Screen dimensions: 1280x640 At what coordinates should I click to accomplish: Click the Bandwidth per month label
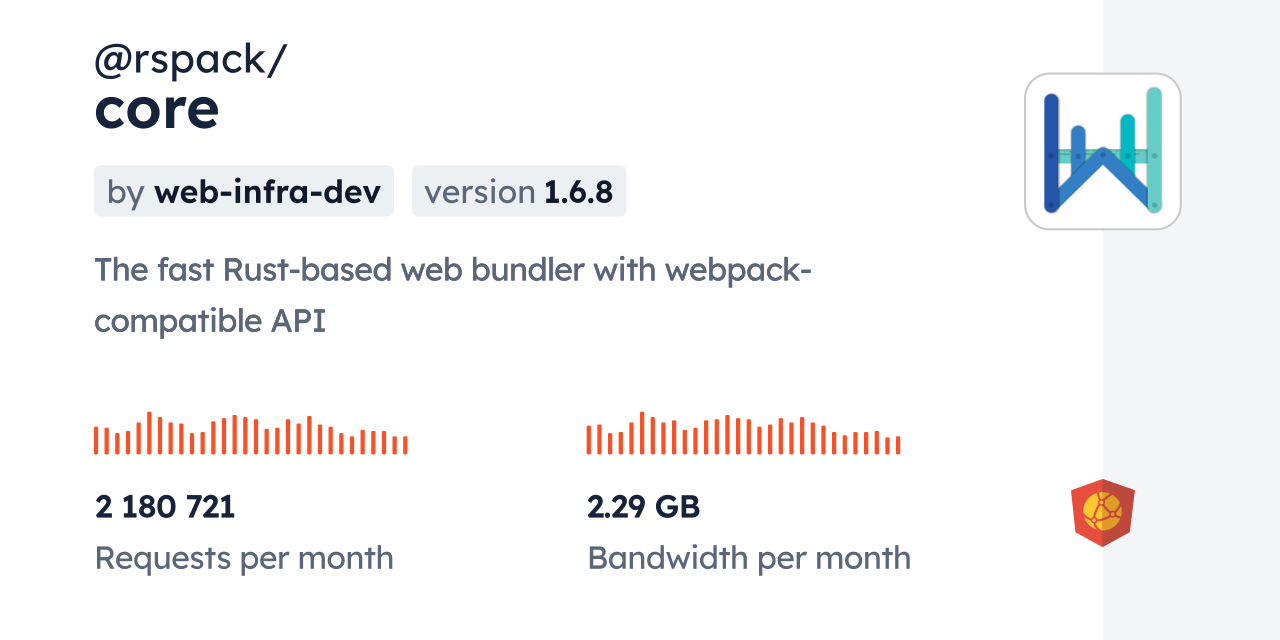point(749,558)
